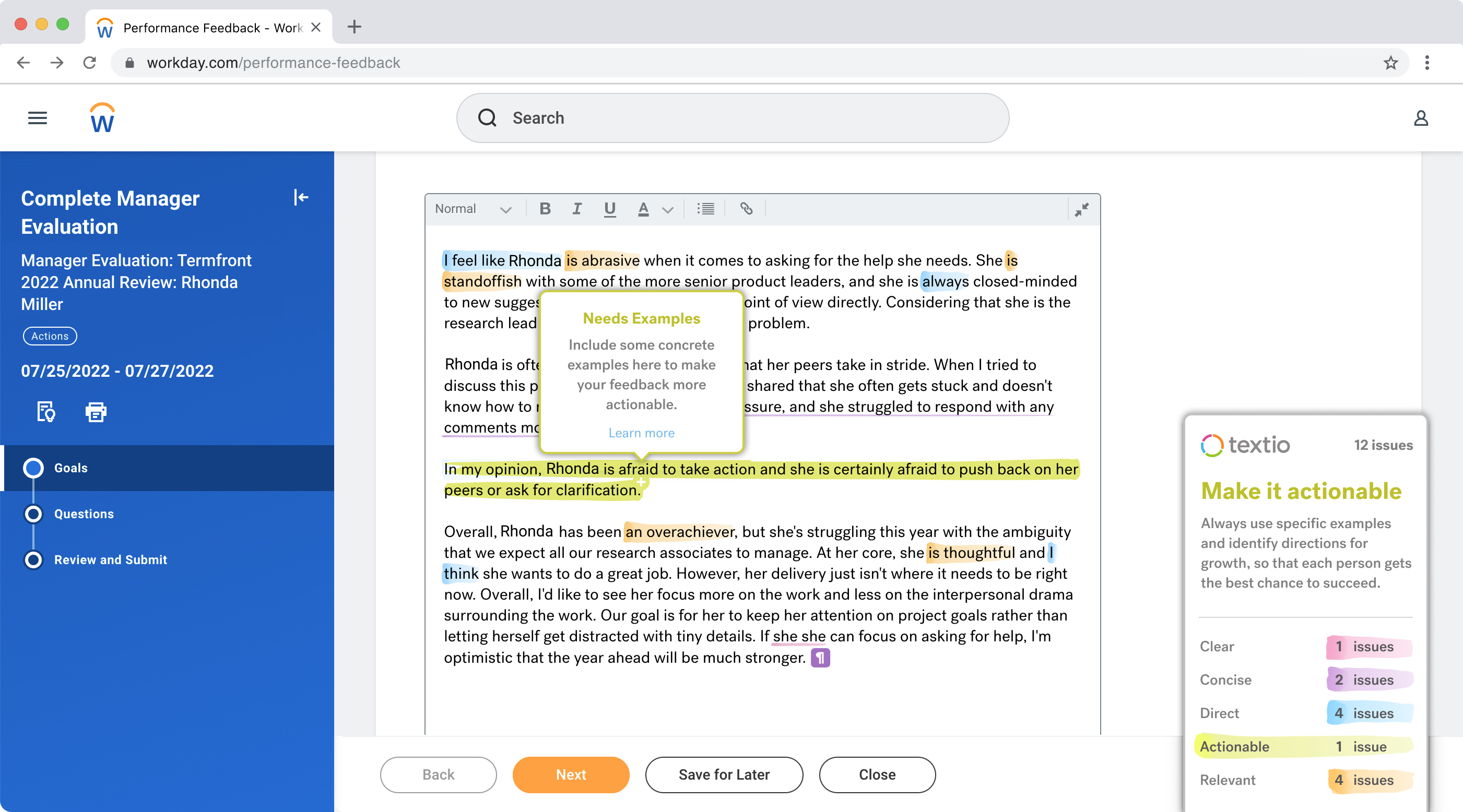Image resolution: width=1463 pixels, height=812 pixels.
Task: Apply italic formatting
Action: coord(577,209)
